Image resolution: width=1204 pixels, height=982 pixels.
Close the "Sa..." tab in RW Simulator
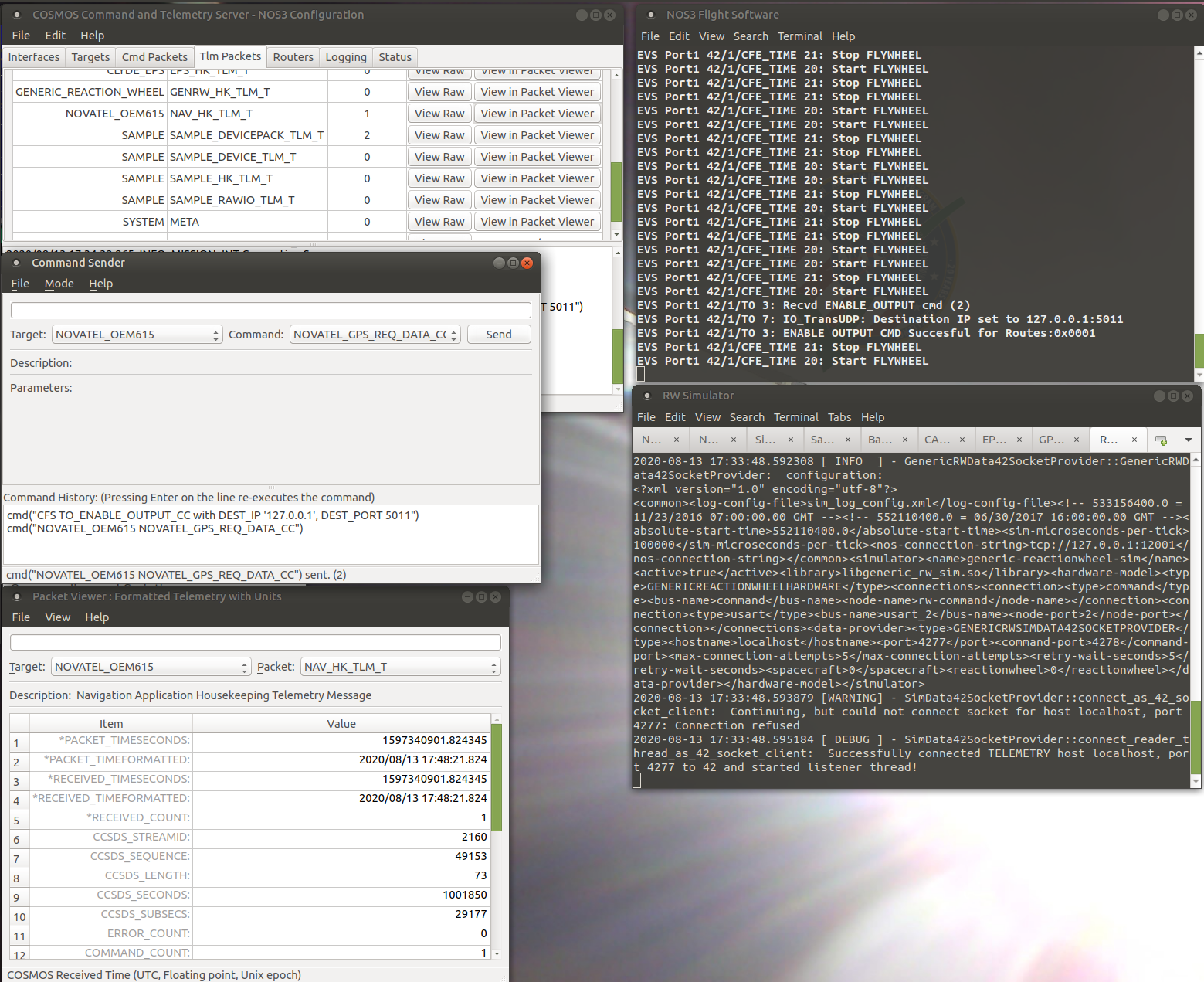(847, 440)
